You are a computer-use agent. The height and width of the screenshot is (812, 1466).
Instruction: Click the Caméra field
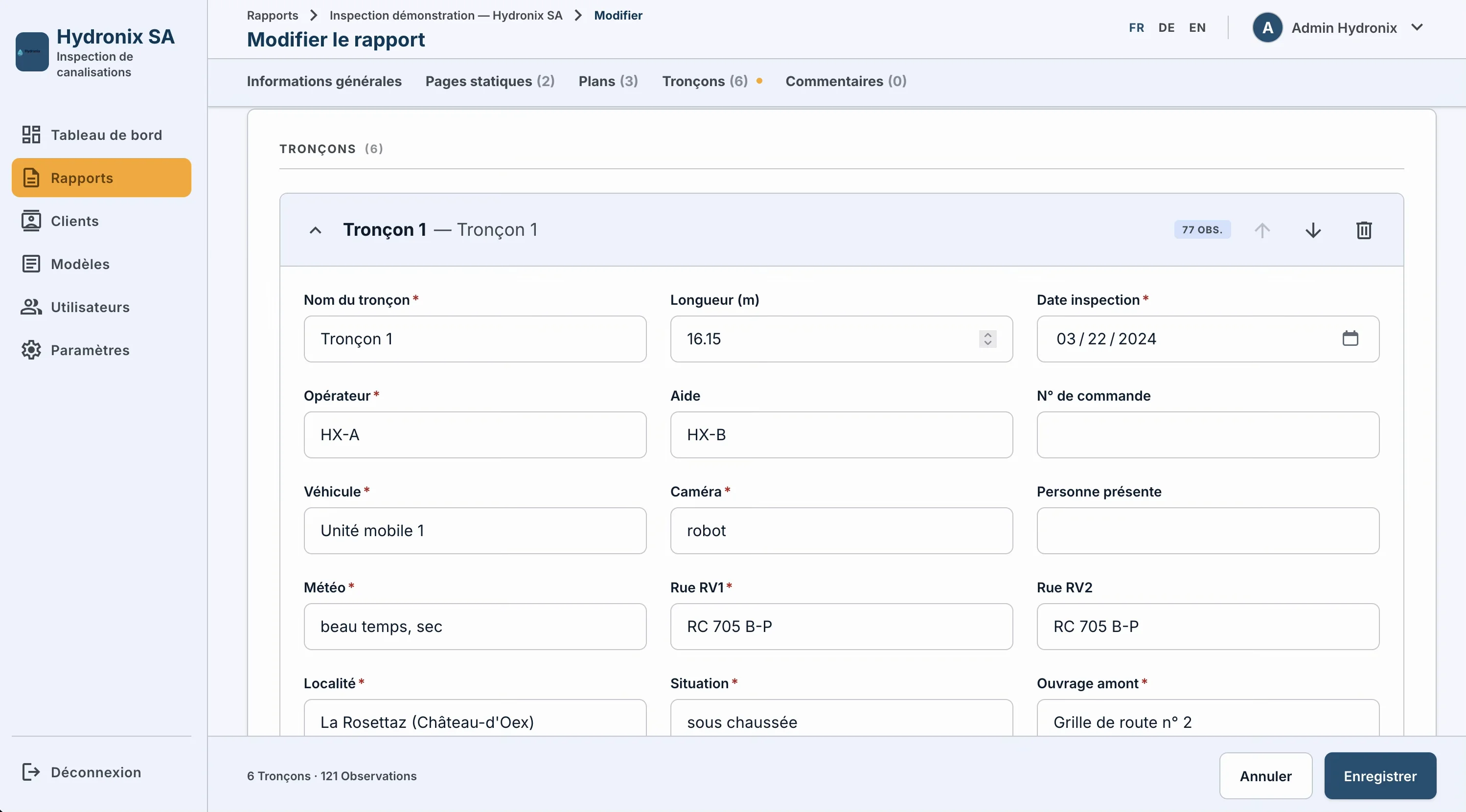(x=842, y=530)
